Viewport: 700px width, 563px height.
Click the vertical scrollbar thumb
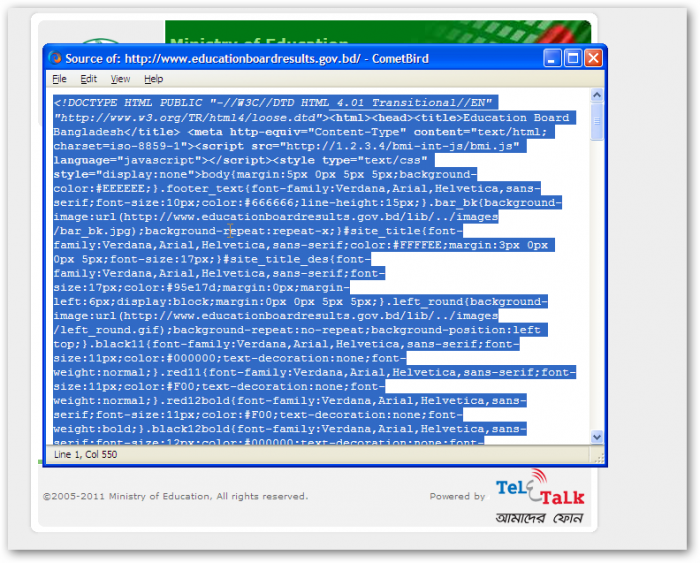coord(597,121)
